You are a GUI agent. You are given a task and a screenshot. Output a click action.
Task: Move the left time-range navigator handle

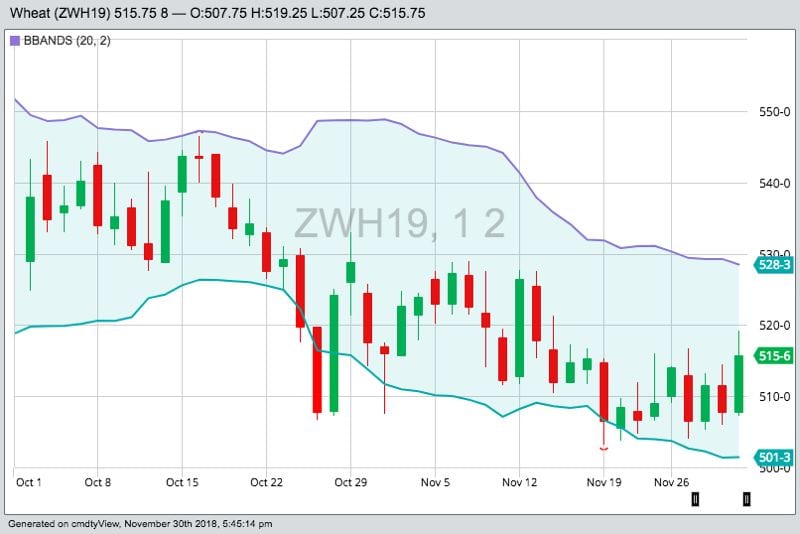(695, 499)
